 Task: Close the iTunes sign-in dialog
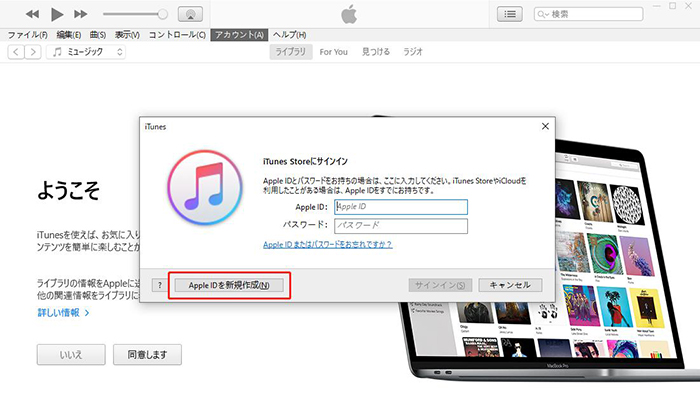pyautogui.click(x=545, y=126)
